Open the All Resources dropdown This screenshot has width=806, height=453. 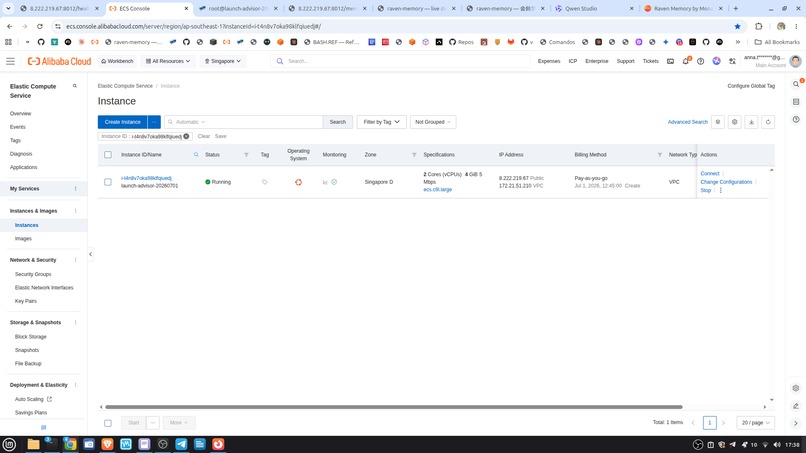[168, 61]
